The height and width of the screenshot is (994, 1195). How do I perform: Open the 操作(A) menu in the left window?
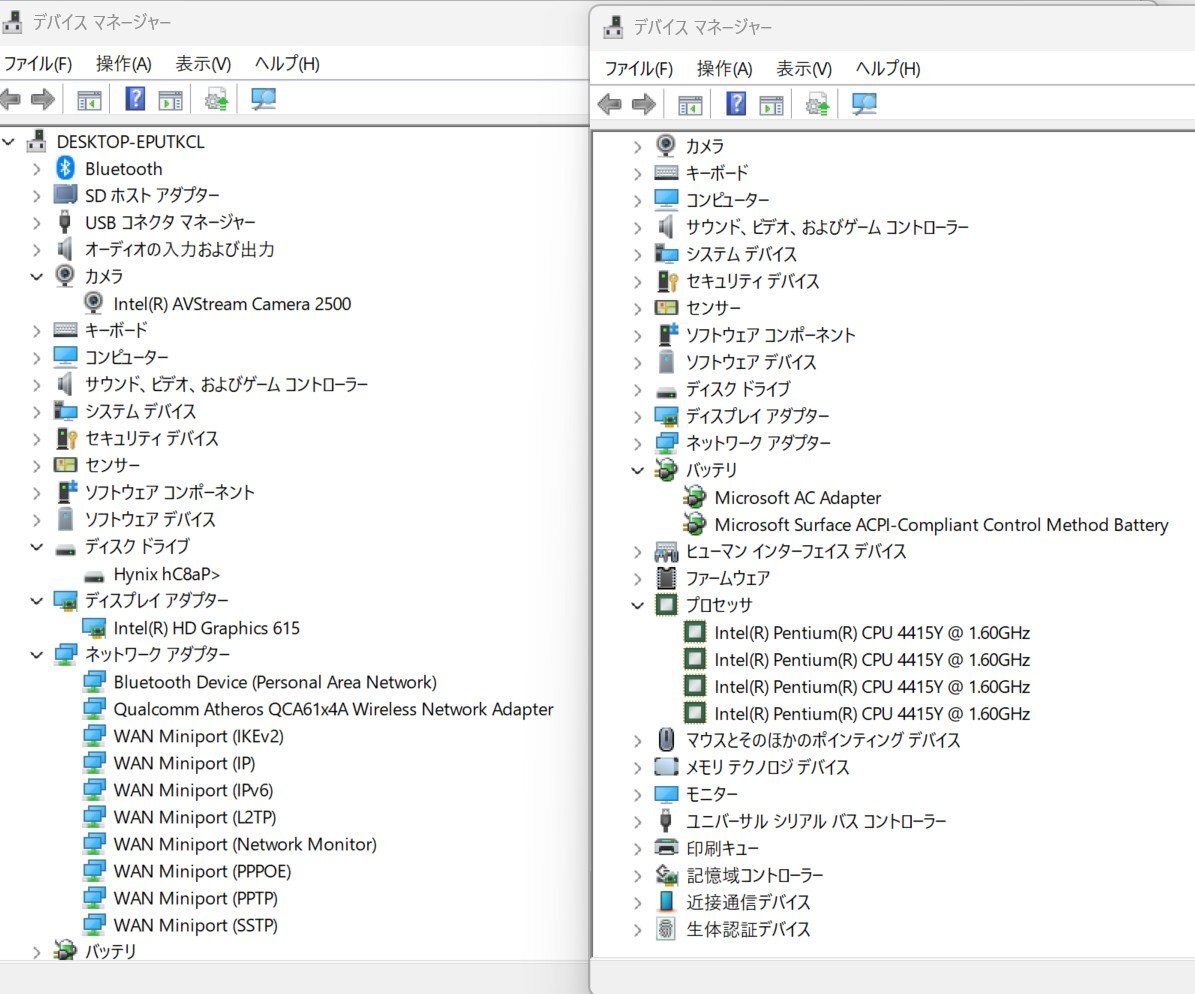pos(123,64)
